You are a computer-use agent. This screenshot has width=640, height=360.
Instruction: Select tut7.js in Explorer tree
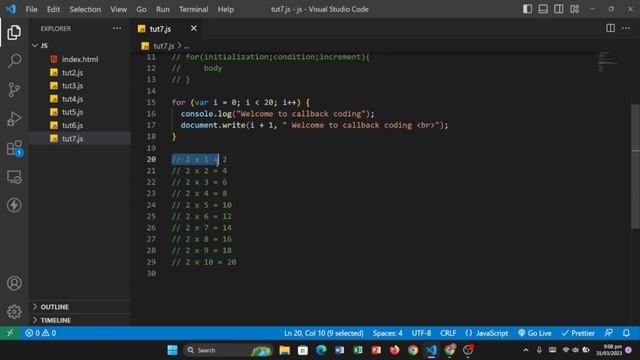point(80,138)
